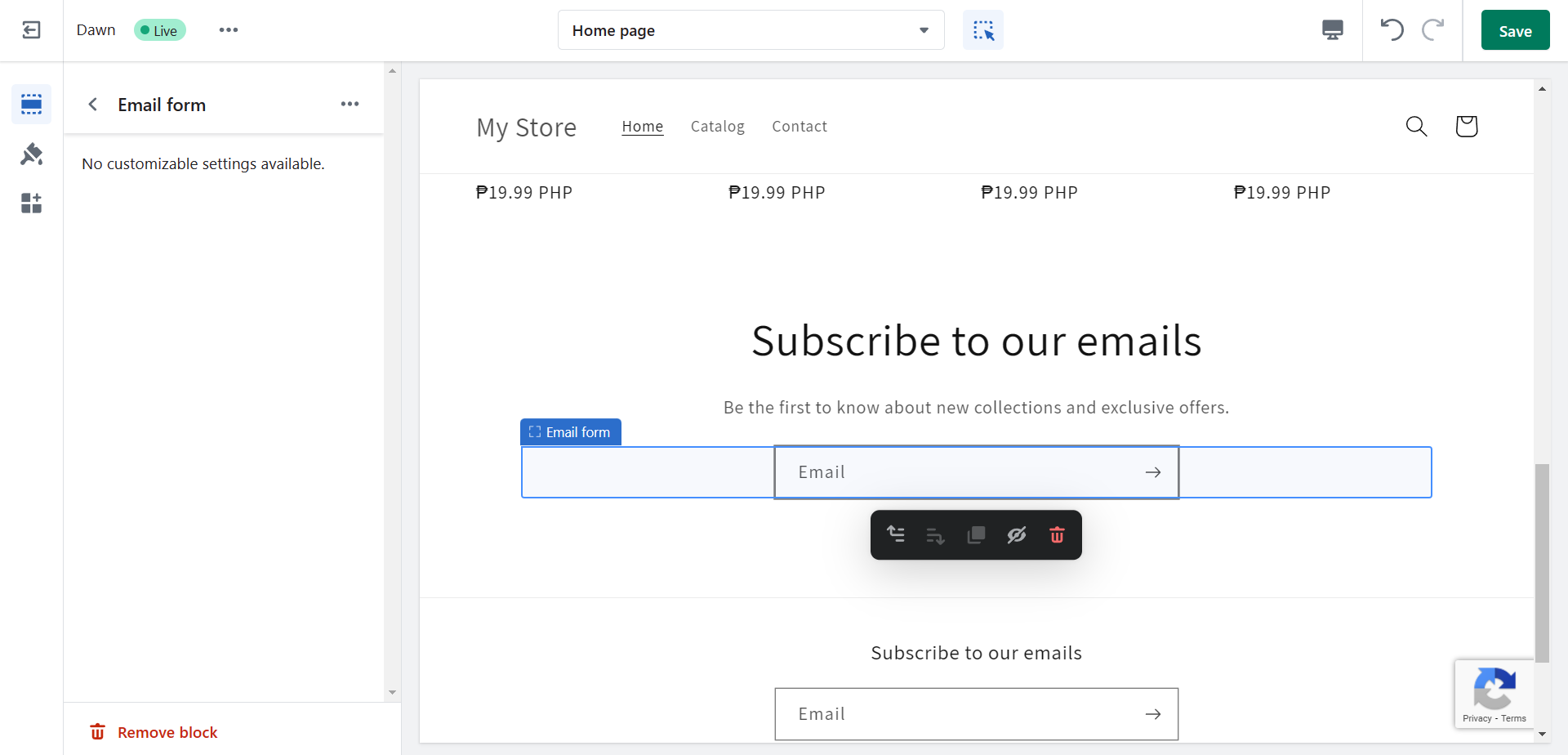
Task: Move the Email form block down
Action: (936, 535)
